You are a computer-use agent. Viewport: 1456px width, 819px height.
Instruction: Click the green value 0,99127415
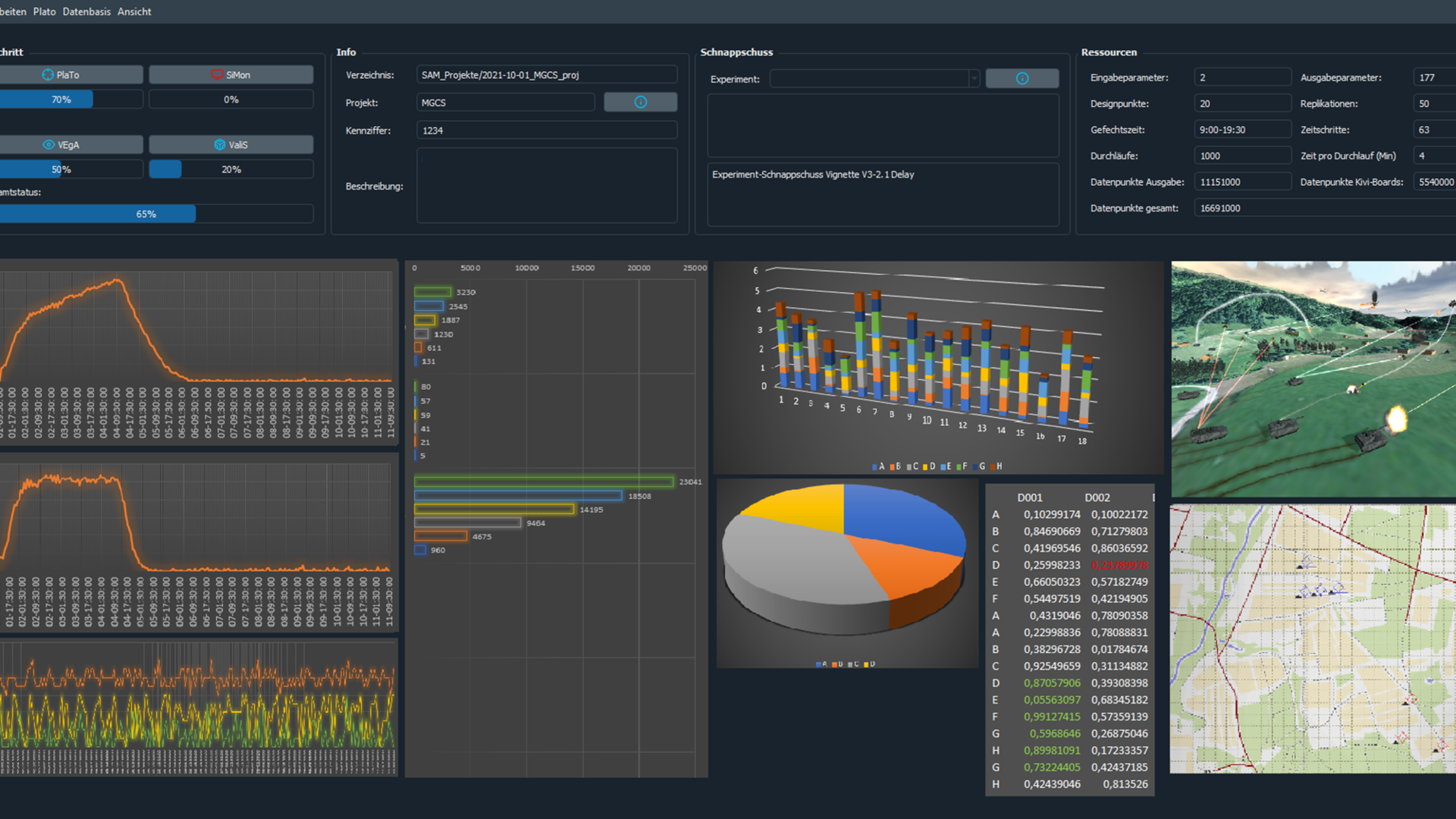(1052, 717)
